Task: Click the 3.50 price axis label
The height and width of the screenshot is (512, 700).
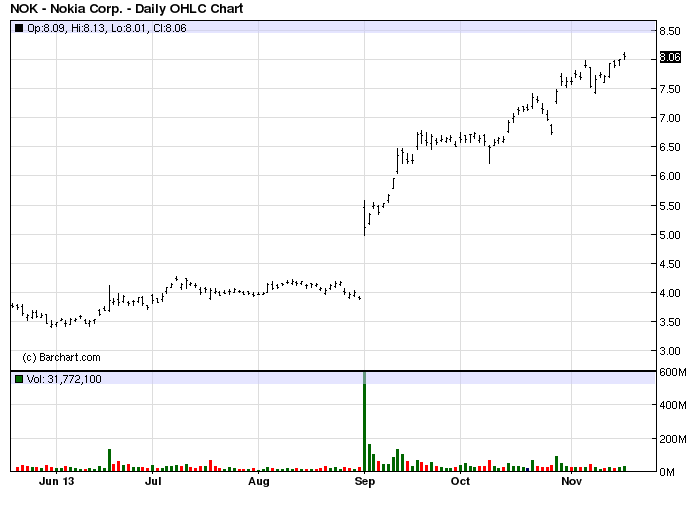Action: coord(670,322)
